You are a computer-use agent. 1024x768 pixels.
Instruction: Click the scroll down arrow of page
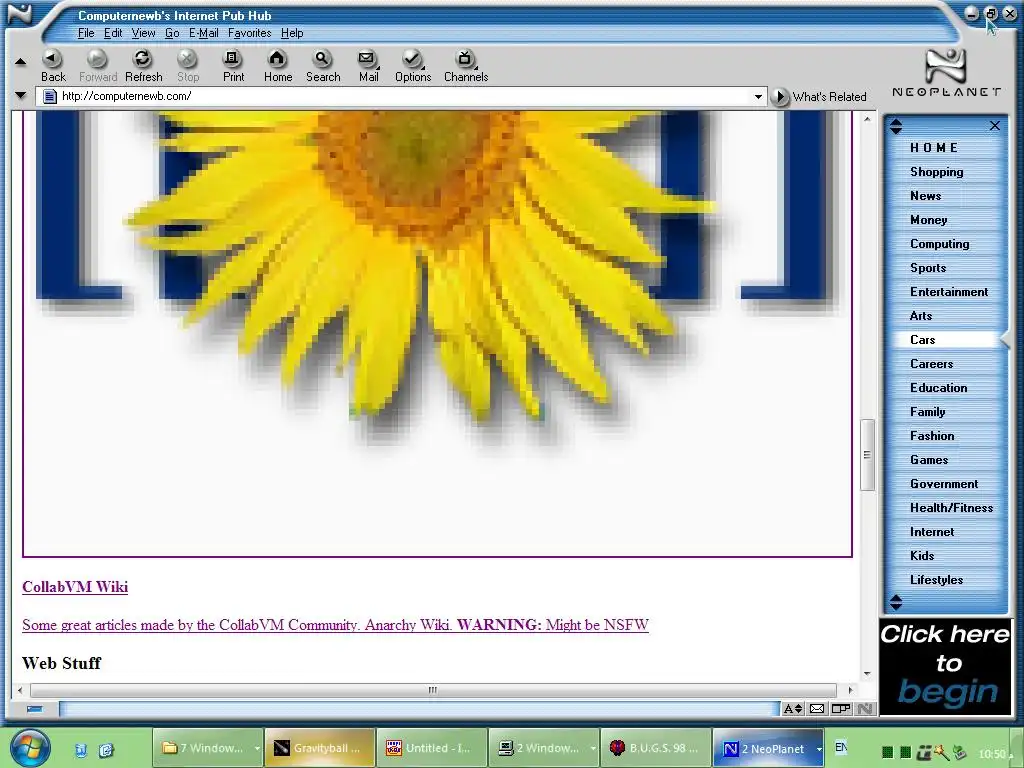coord(867,673)
